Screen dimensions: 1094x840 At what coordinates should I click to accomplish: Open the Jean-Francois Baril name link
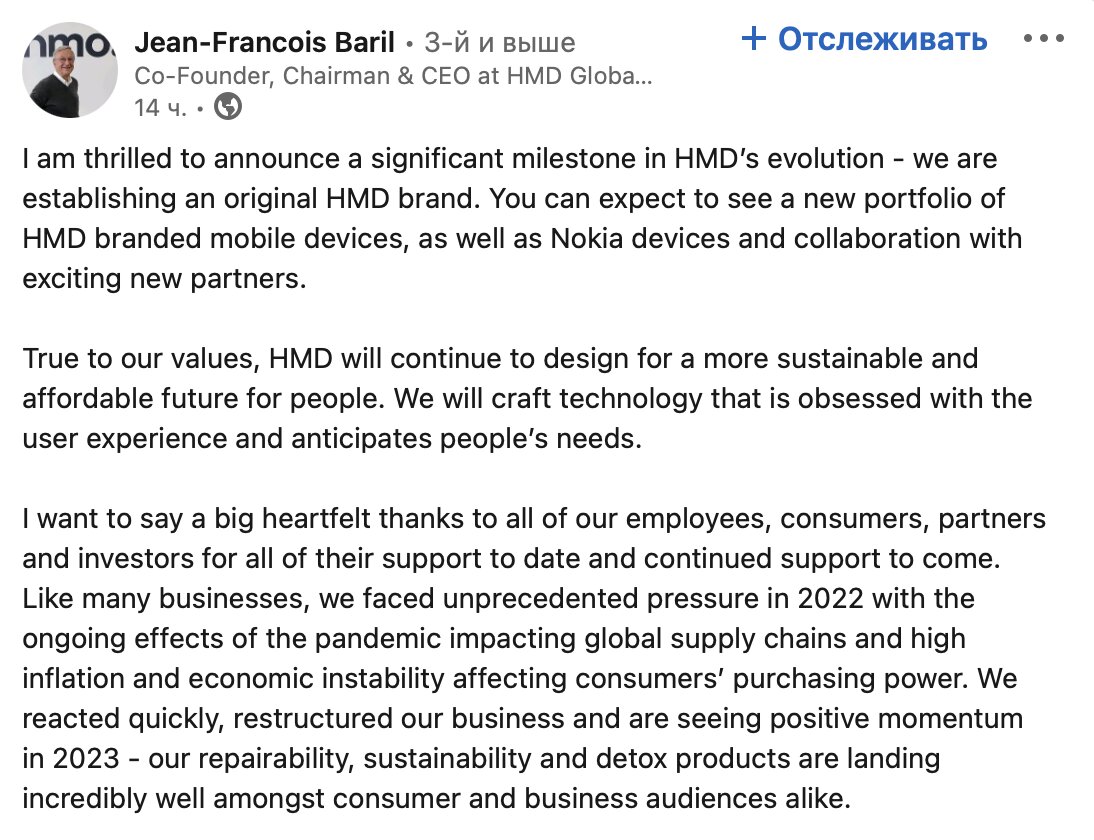[x=264, y=43]
